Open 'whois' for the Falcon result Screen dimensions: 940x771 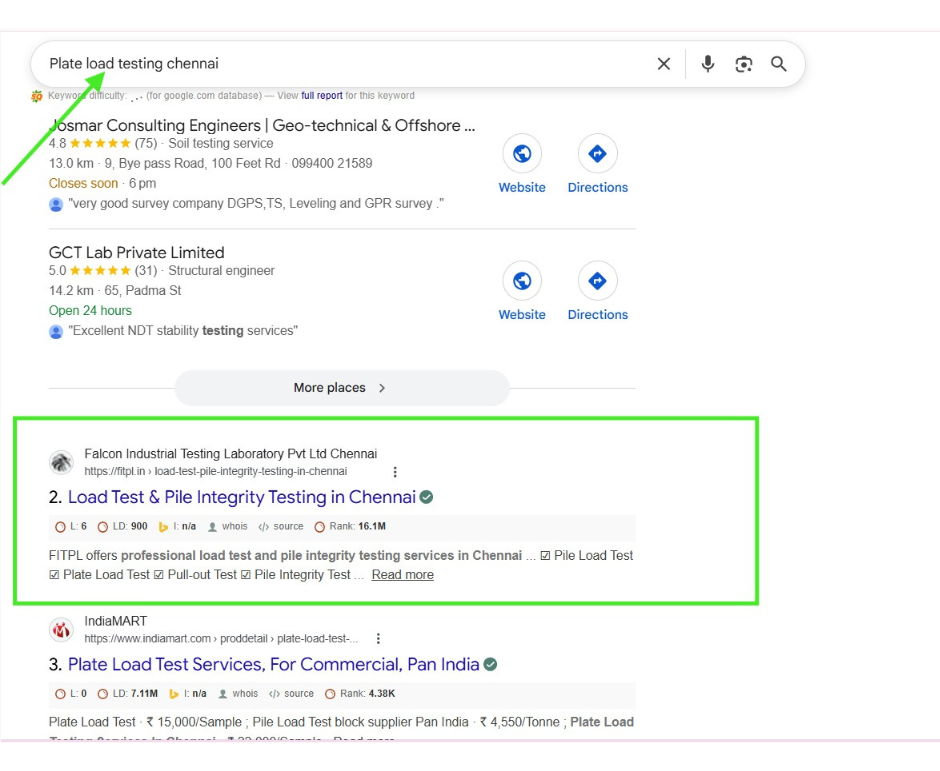(x=228, y=526)
